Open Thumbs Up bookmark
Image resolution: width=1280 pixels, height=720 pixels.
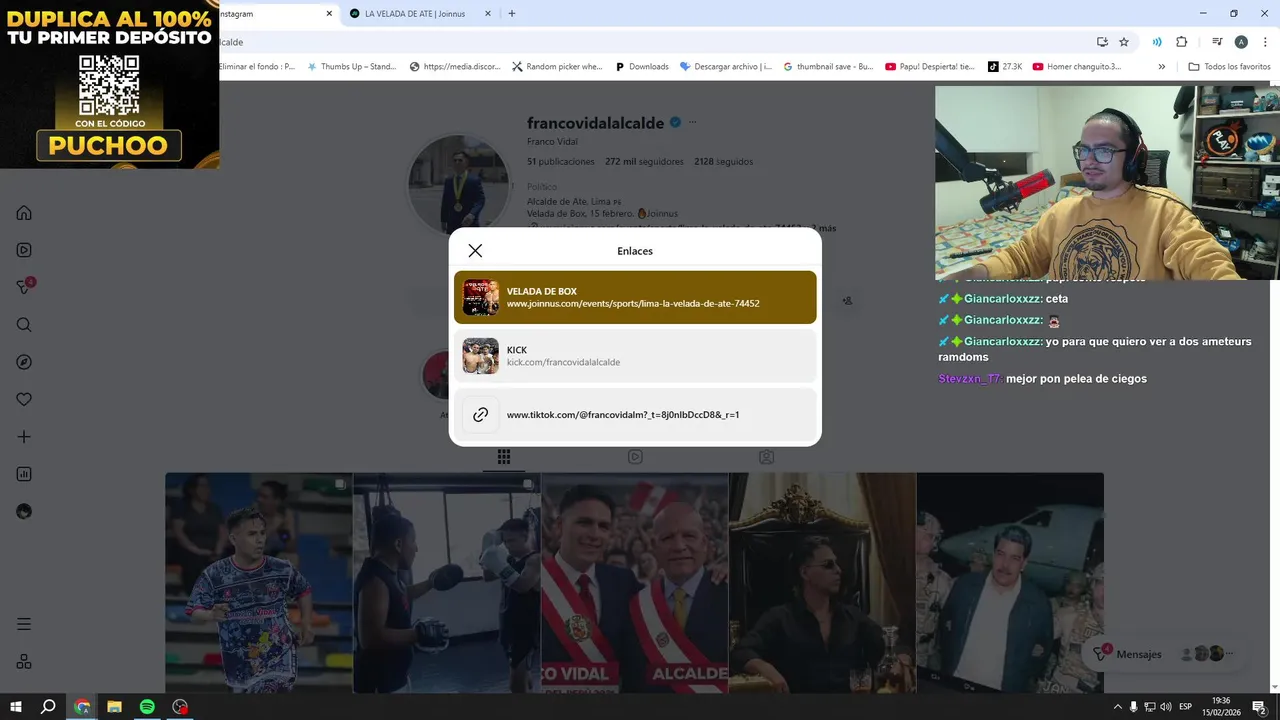tap(352, 67)
